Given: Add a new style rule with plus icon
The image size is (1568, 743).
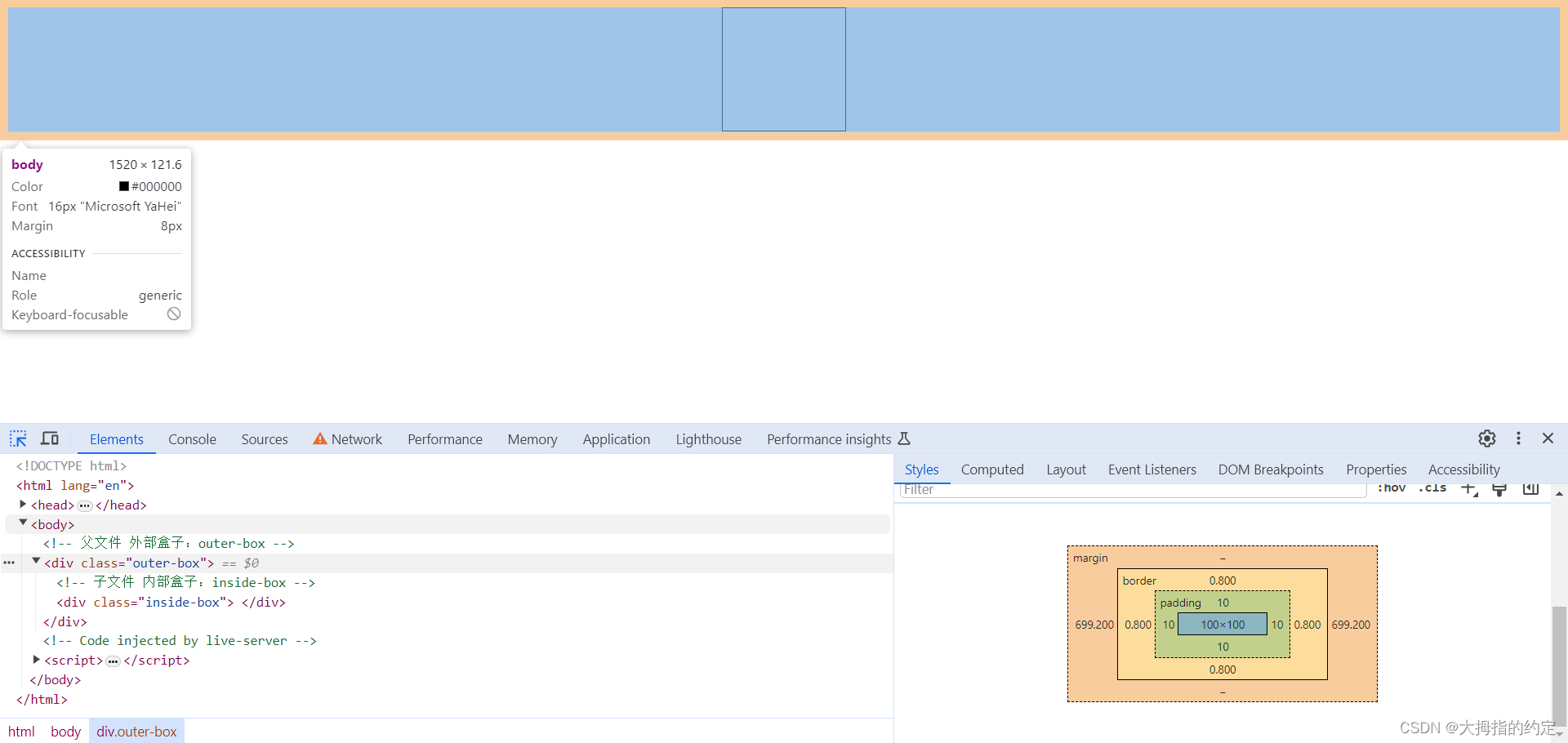Looking at the screenshot, I should [x=1468, y=489].
